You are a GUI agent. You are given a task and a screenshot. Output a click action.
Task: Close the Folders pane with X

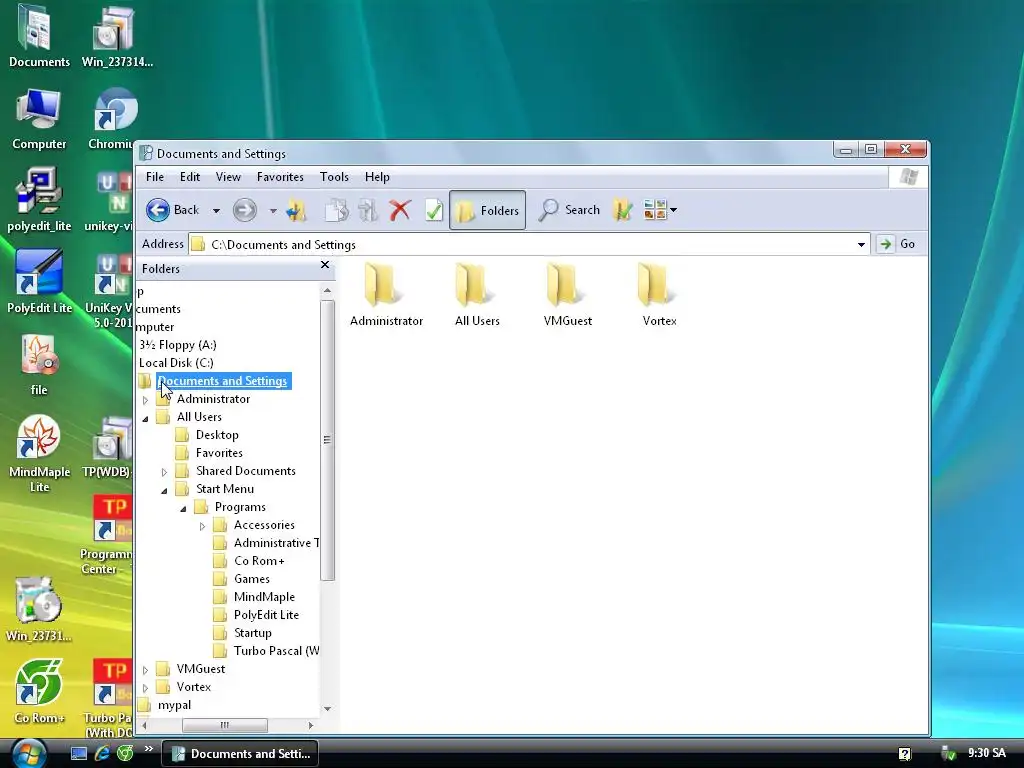click(x=325, y=265)
